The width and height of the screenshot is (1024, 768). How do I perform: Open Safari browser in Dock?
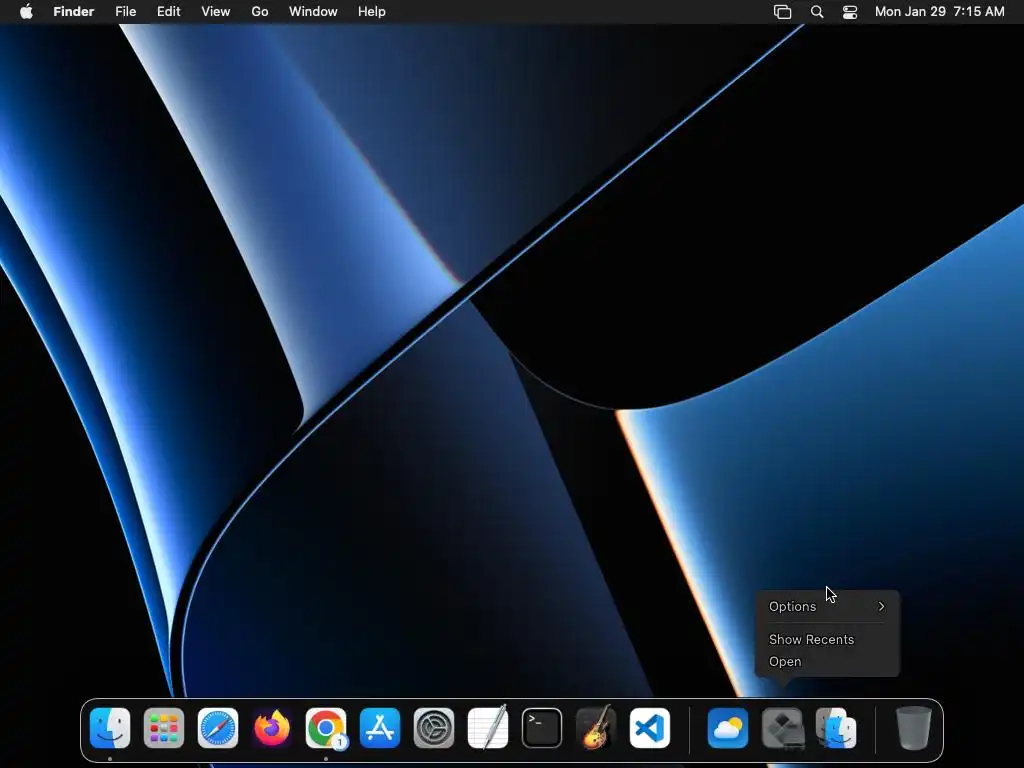point(217,728)
